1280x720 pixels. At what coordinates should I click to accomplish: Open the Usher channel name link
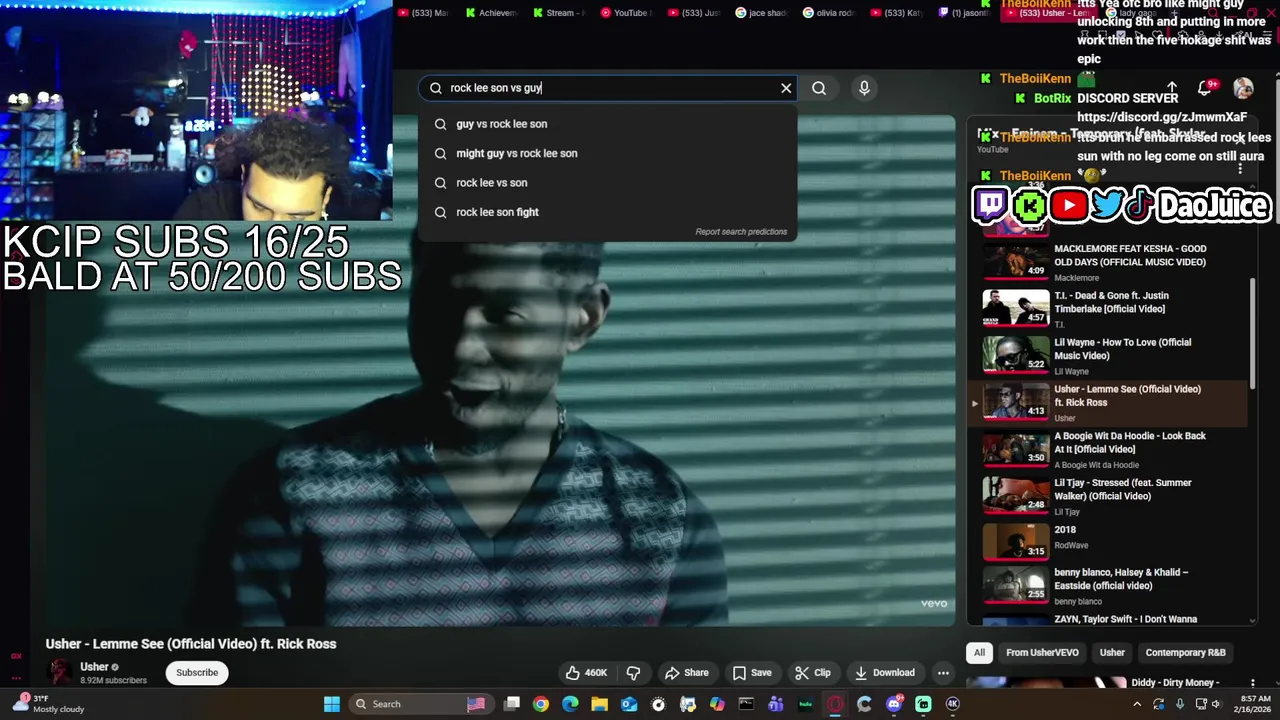(94, 667)
